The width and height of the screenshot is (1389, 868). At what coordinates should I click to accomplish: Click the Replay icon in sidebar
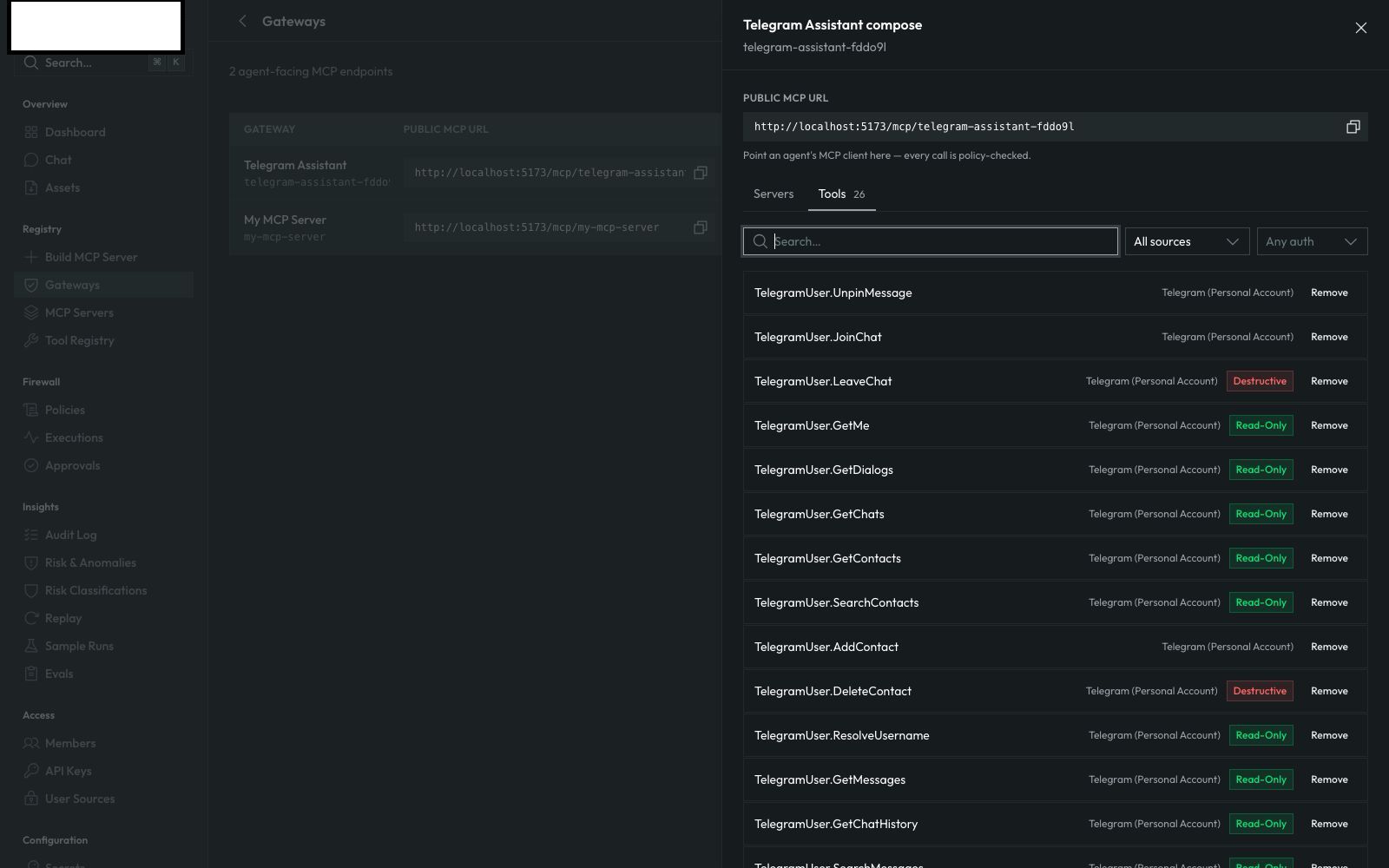[x=31, y=618]
